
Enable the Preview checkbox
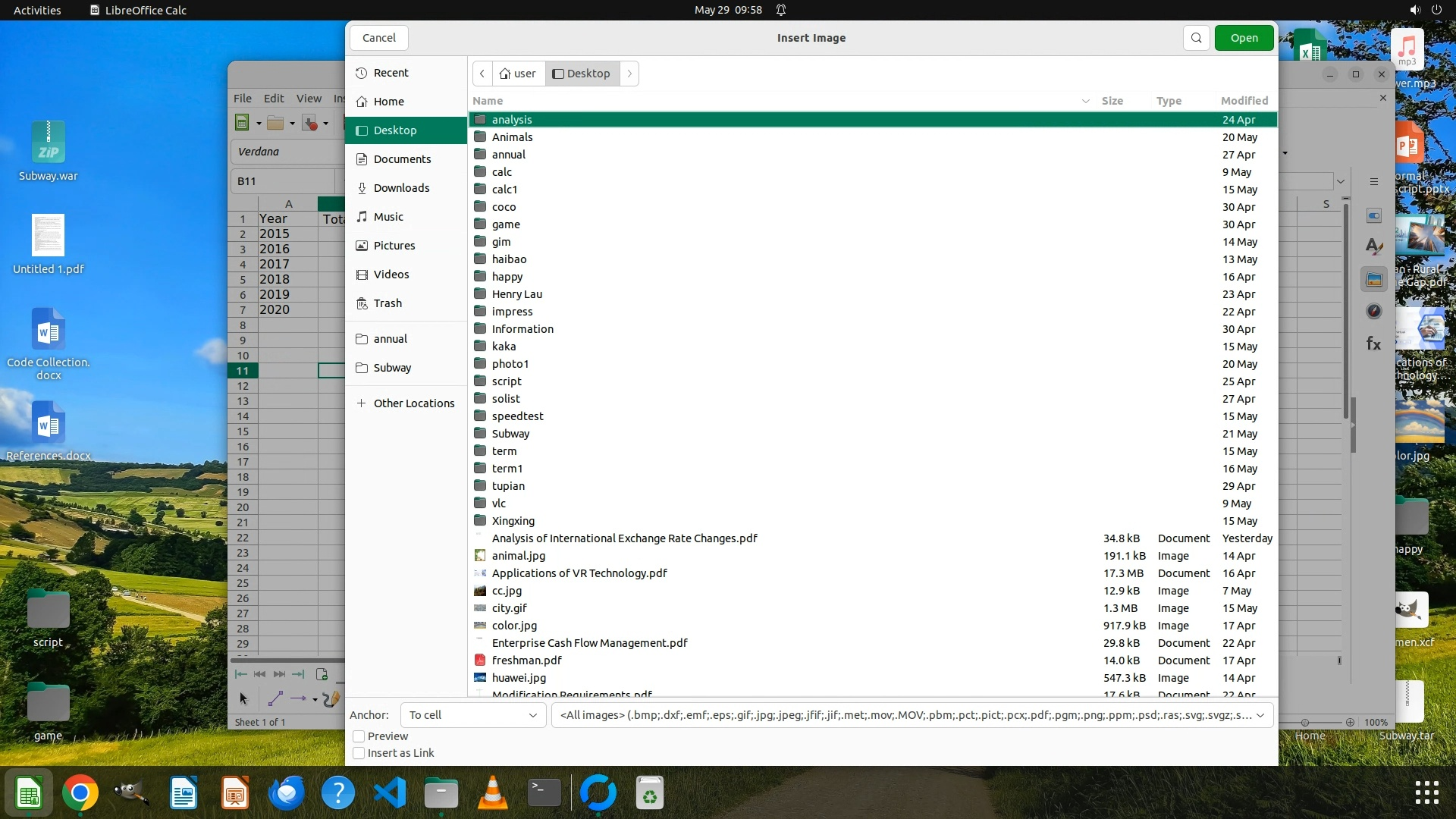359,736
